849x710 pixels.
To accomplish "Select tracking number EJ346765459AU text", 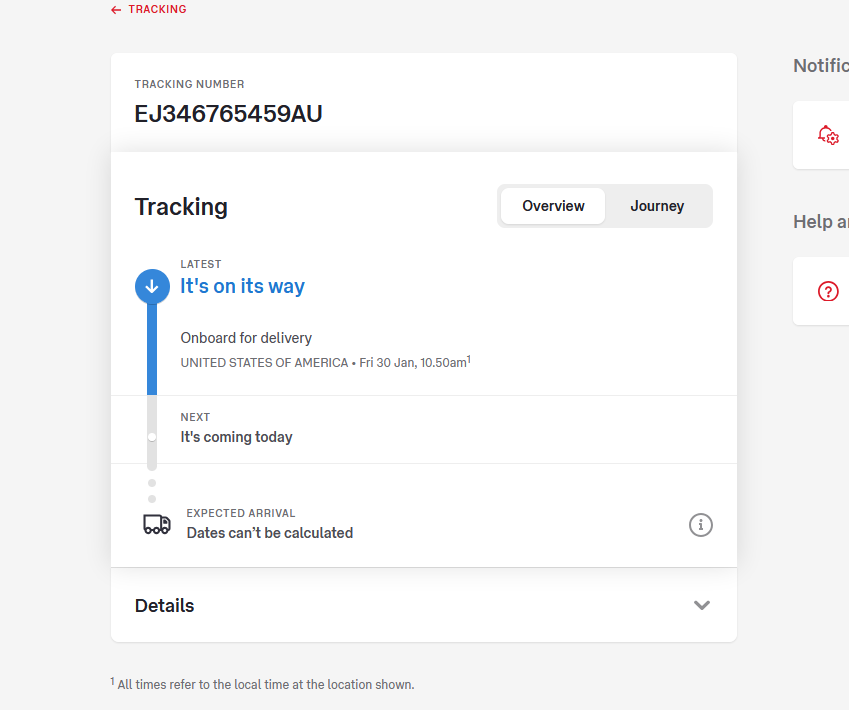I will click(x=228, y=114).
